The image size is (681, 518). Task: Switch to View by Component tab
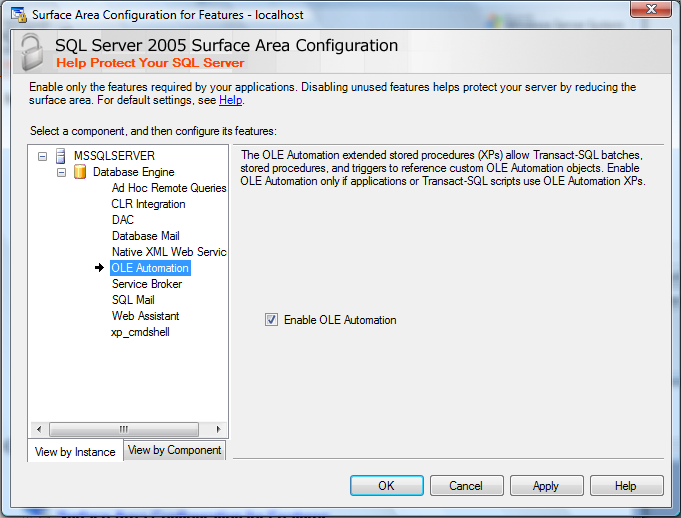(175, 450)
